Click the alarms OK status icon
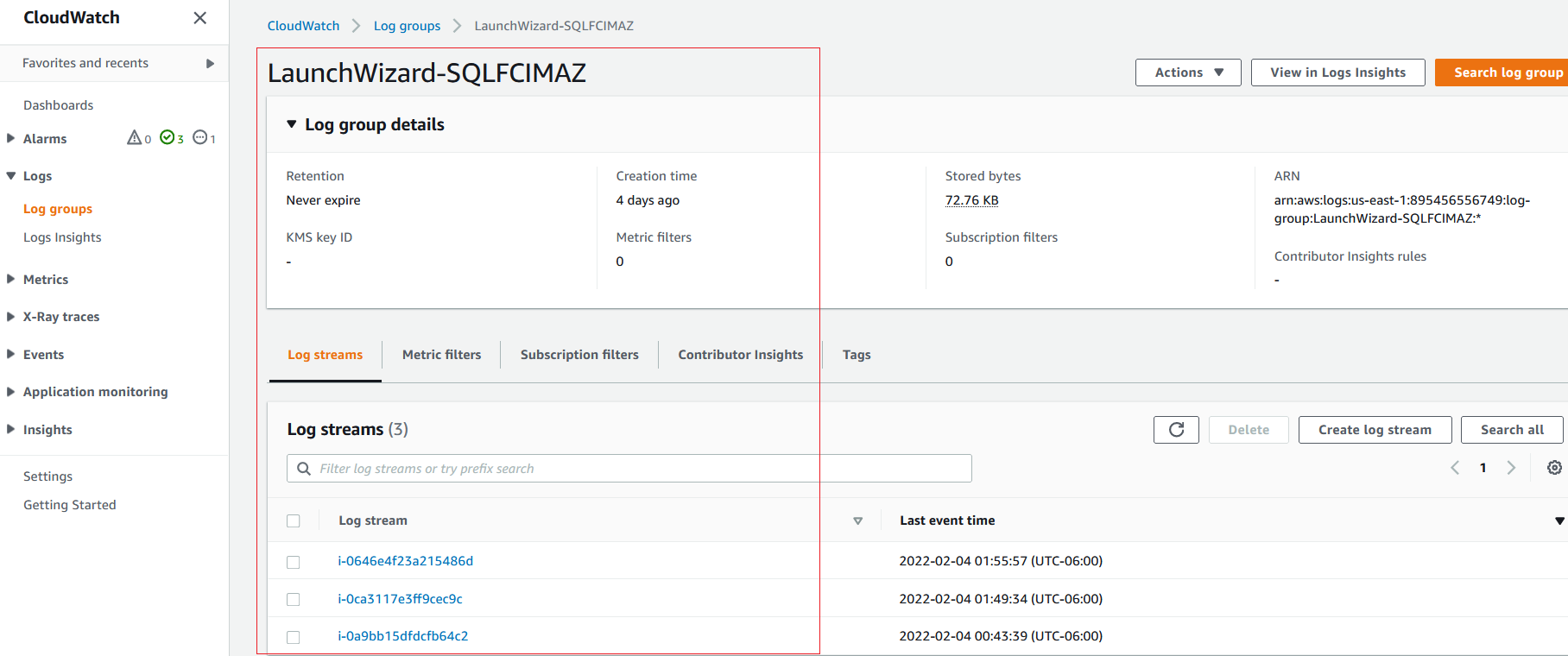The height and width of the screenshot is (656, 1568). click(168, 137)
